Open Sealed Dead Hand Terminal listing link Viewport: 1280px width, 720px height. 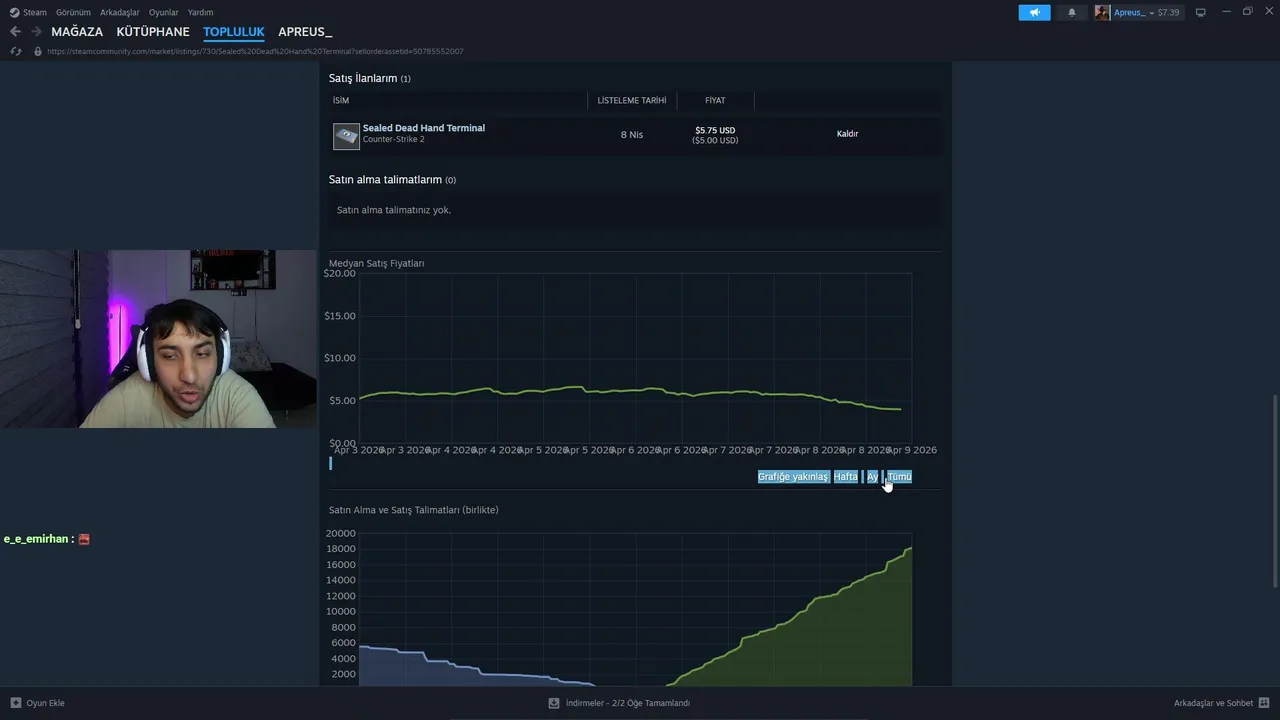[424, 128]
